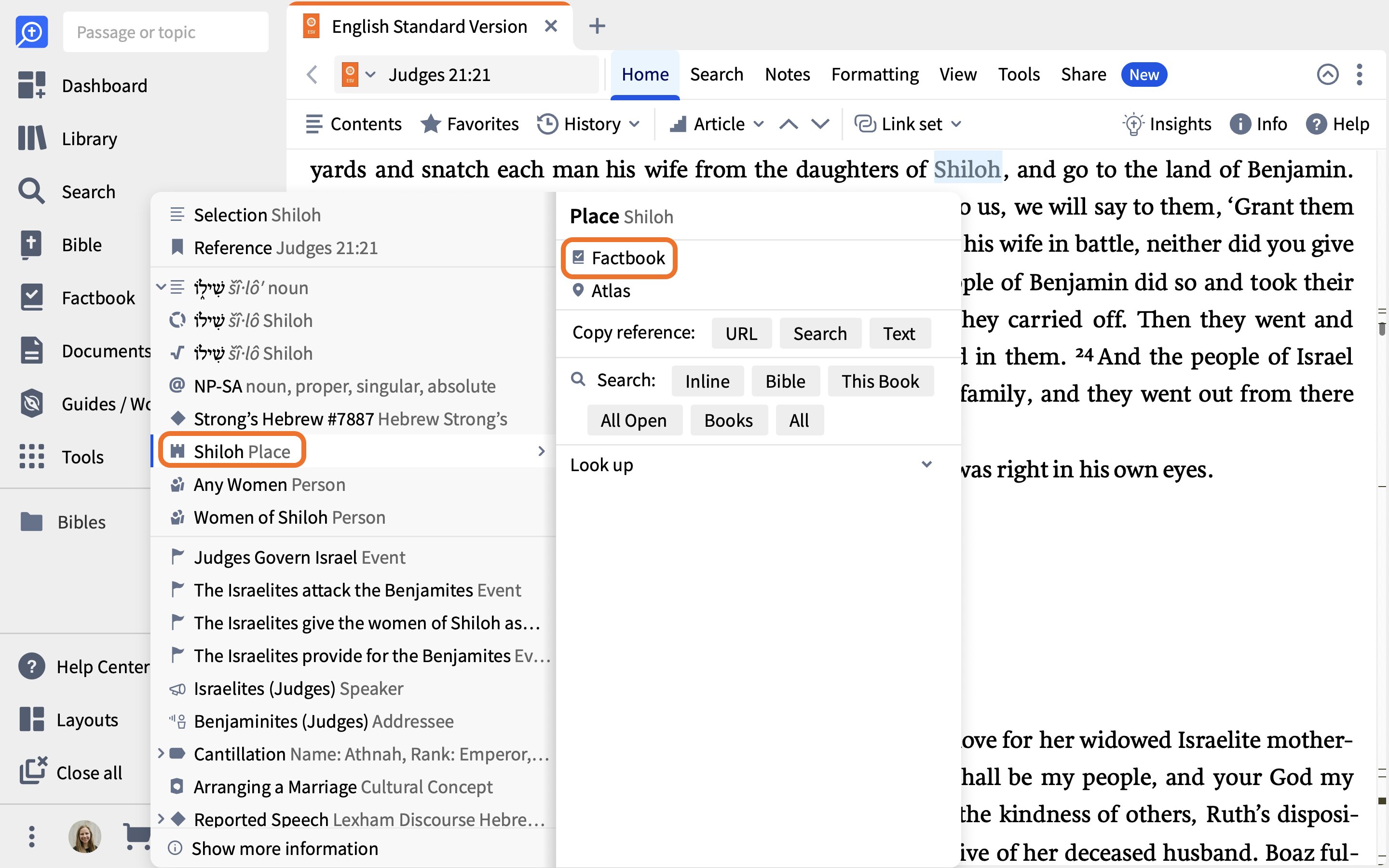Image resolution: width=1389 pixels, height=868 pixels.
Task: Collapse the Hebrew noun lemma group
Action: (161, 286)
